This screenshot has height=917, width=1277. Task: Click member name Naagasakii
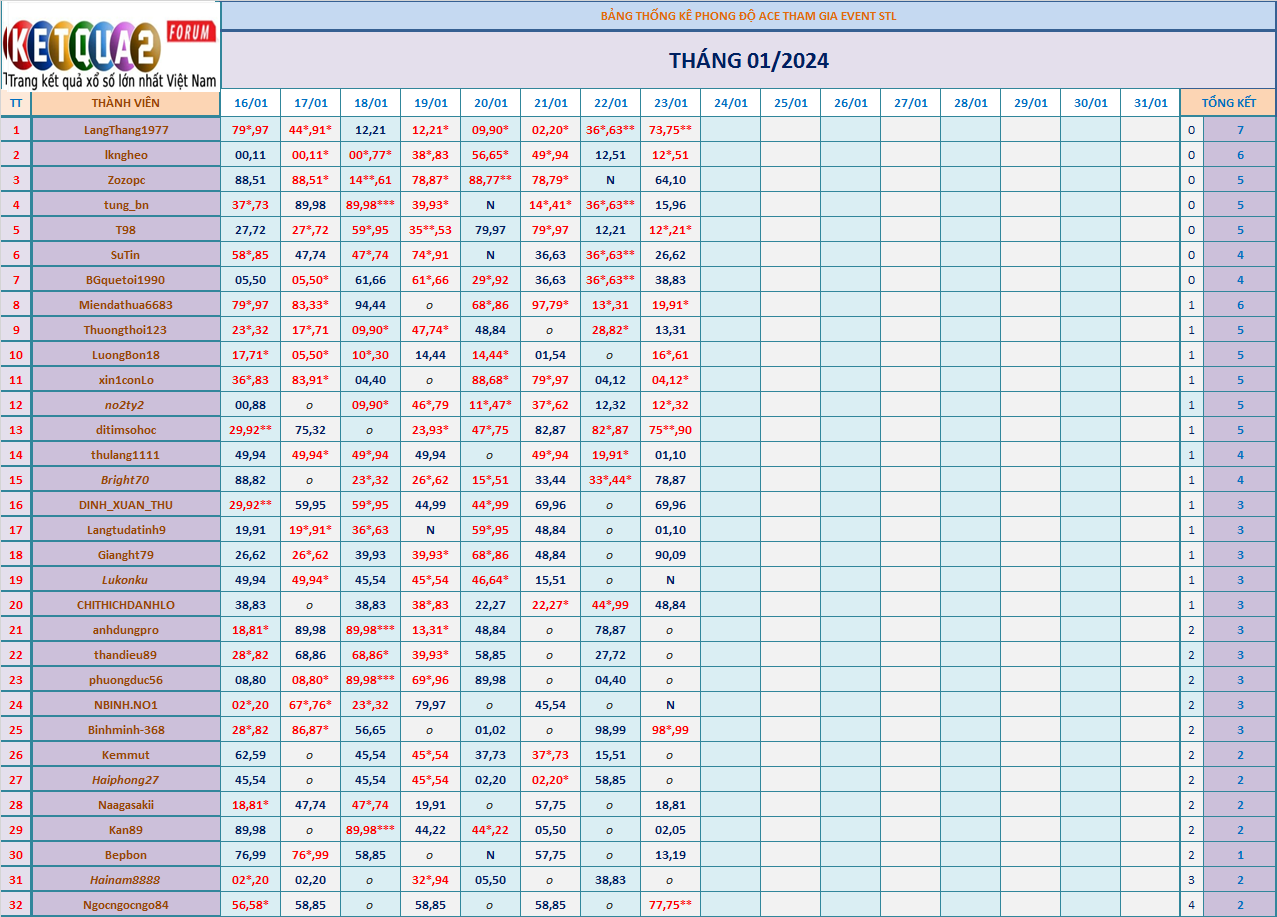tap(126, 805)
